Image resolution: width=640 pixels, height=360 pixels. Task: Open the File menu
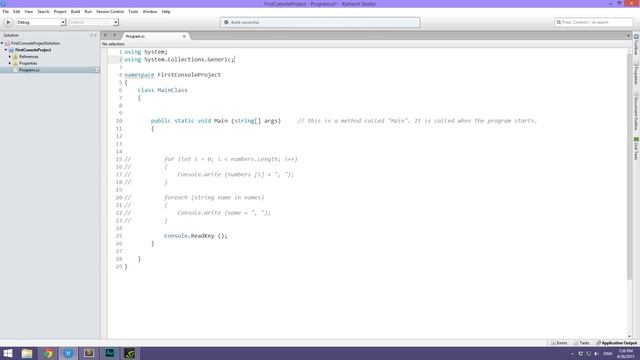pos(6,12)
